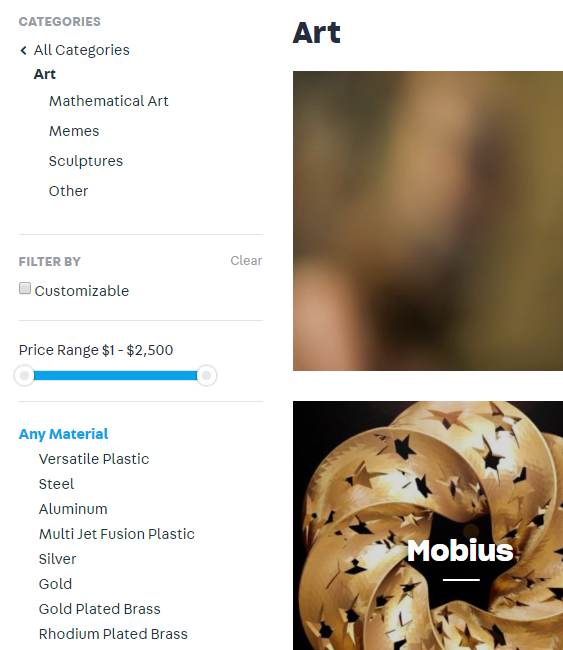Go back to All Categories
Image resolution: width=563 pixels, height=650 pixels.
(81, 50)
